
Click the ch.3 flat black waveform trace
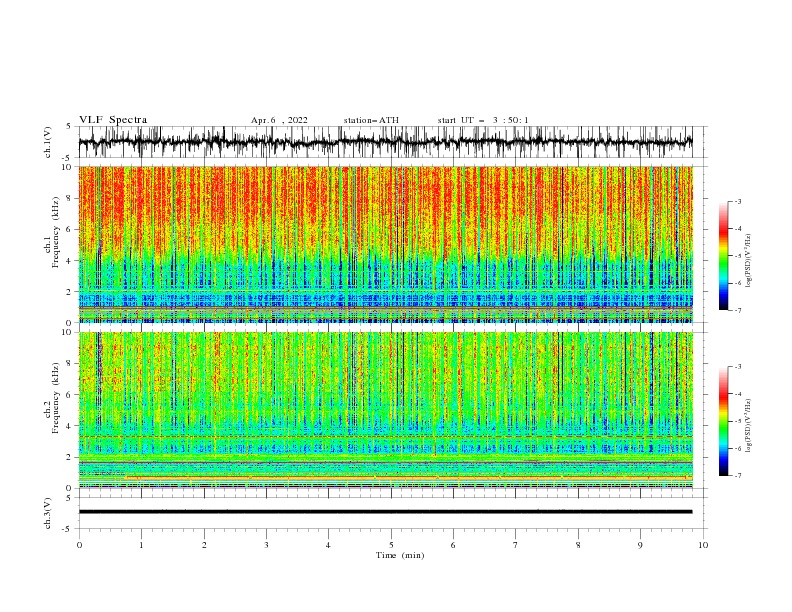coord(385,512)
